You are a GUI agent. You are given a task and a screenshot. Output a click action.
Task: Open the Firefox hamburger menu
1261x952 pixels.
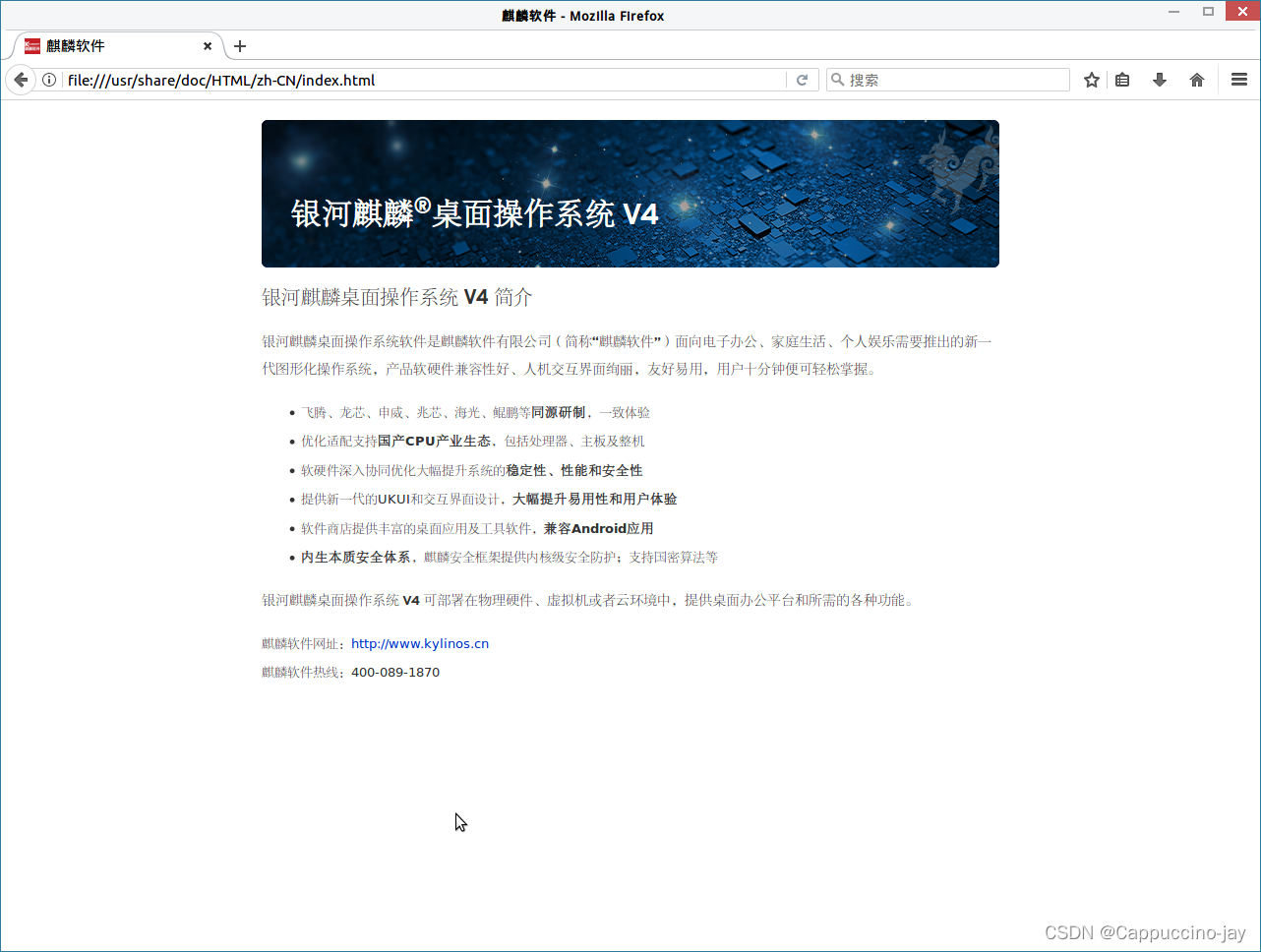[1239, 80]
